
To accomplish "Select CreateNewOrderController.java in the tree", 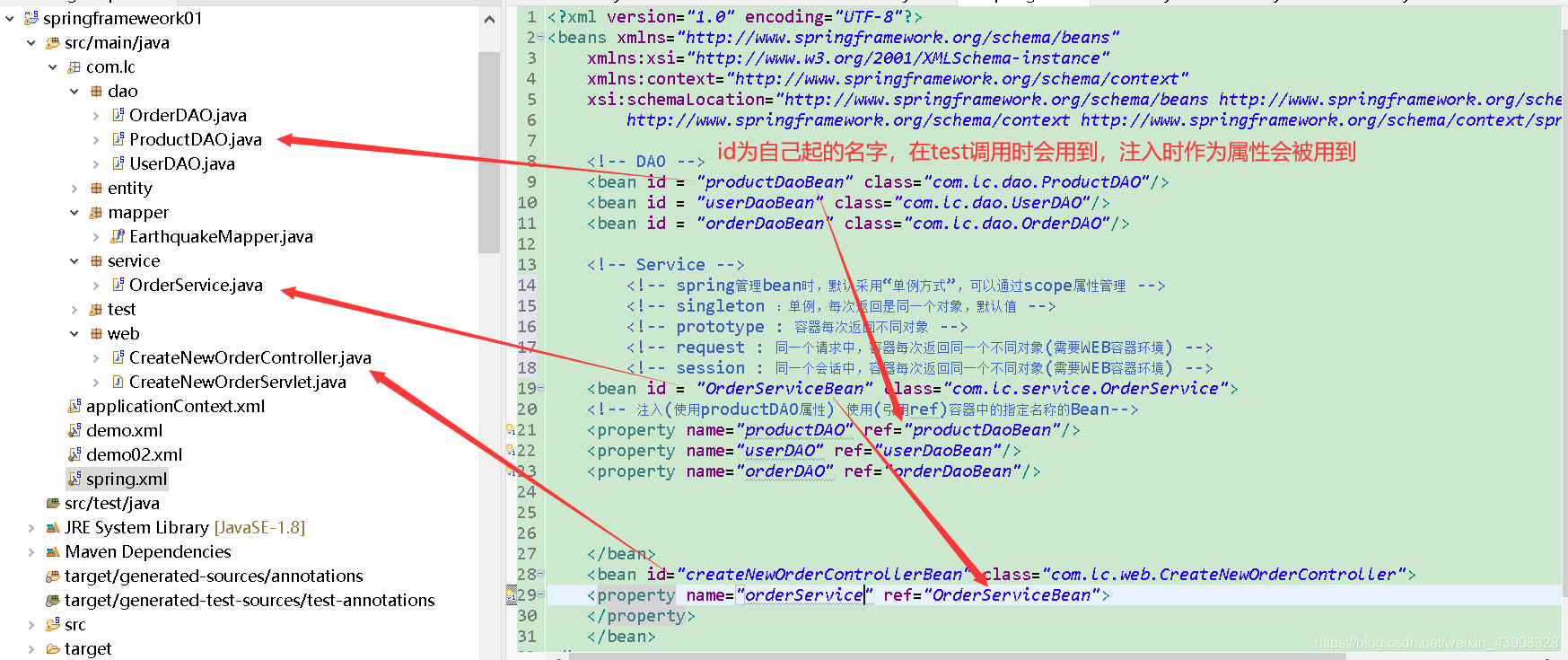I will tap(250, 357).
